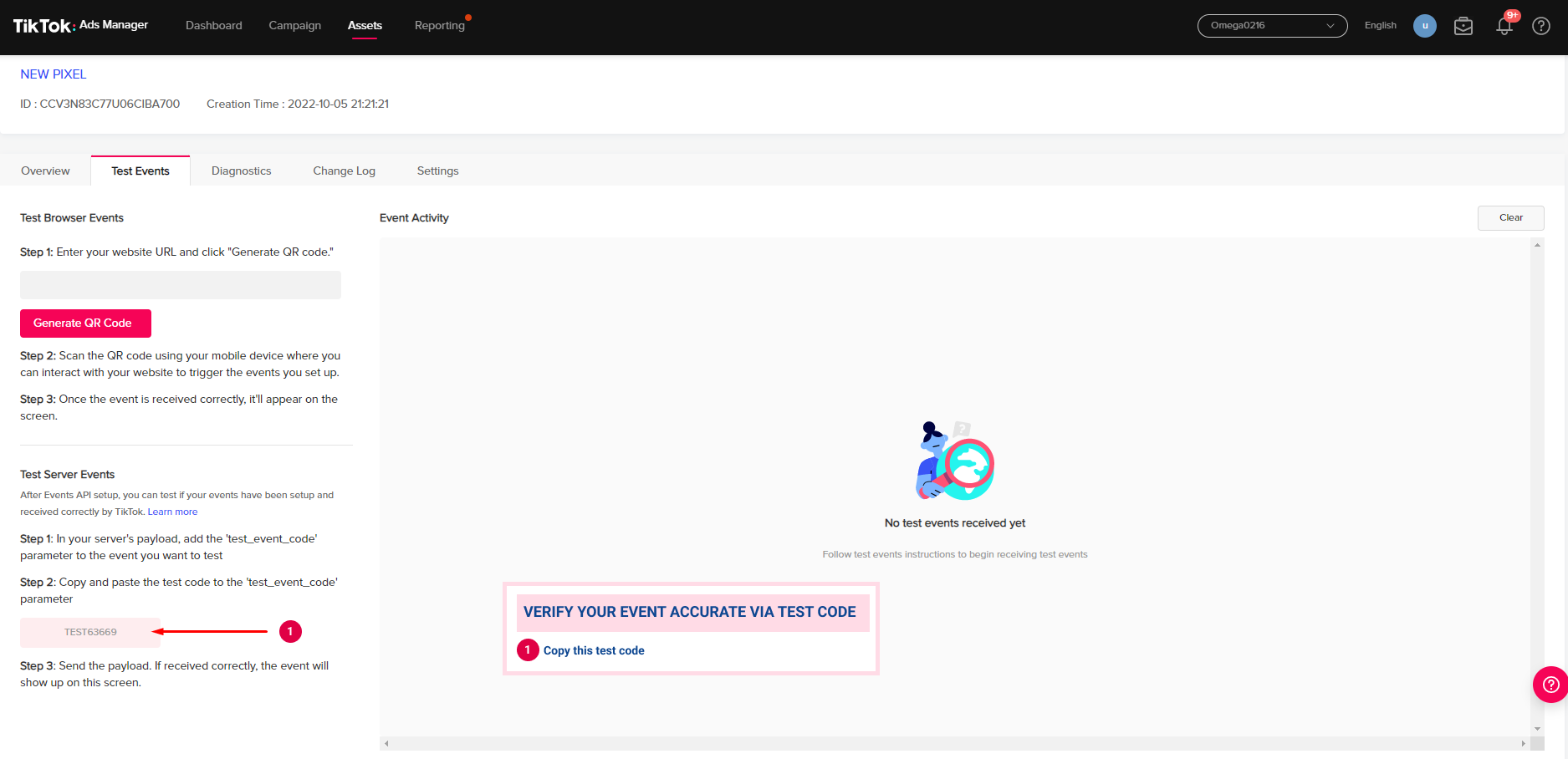Screen dimensions: 1568x759
Task: Open the English language selector
Action: (x=1380, y=26)
